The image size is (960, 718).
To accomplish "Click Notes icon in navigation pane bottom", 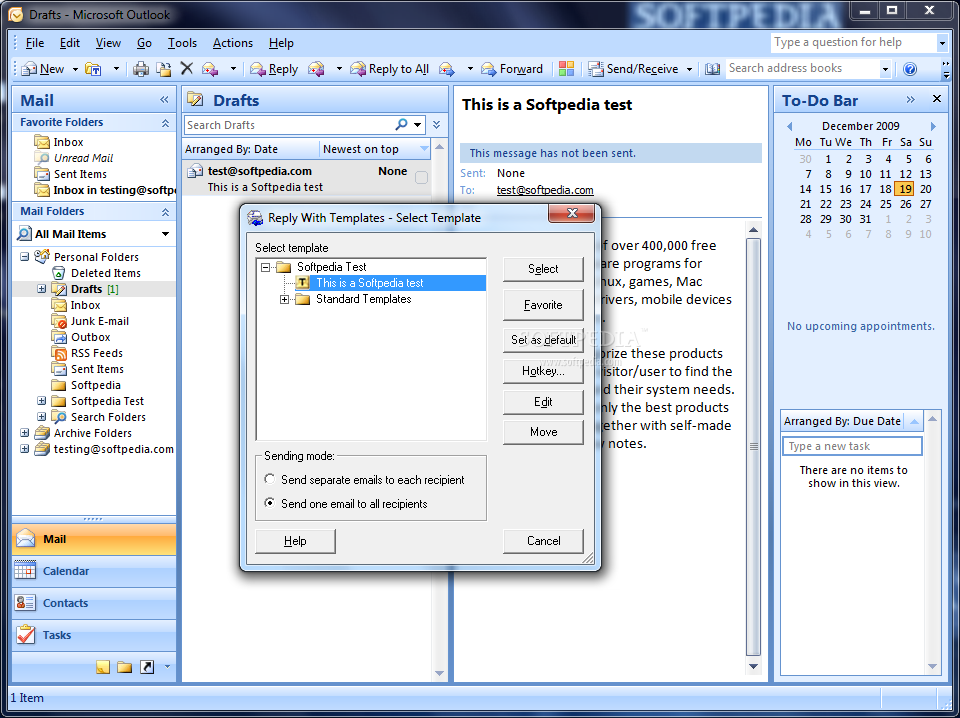I will [103, 667].
